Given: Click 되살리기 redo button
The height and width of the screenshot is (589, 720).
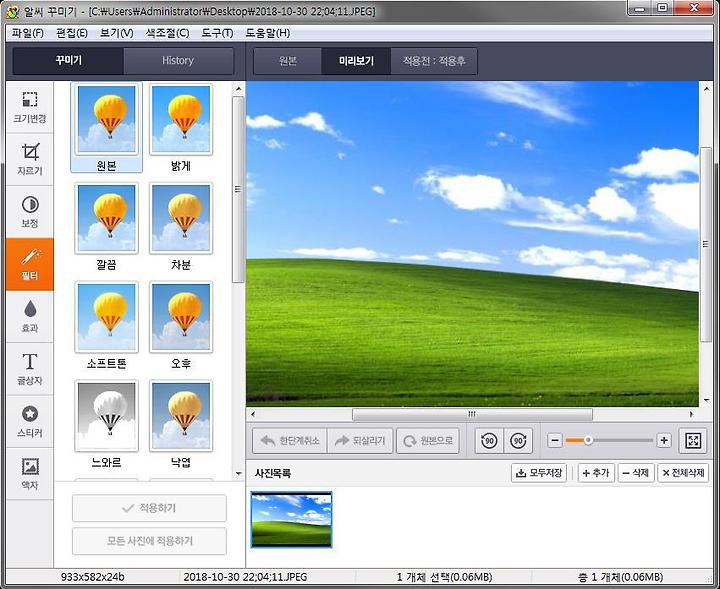Looking at the screenshot, I should [360, 441].
